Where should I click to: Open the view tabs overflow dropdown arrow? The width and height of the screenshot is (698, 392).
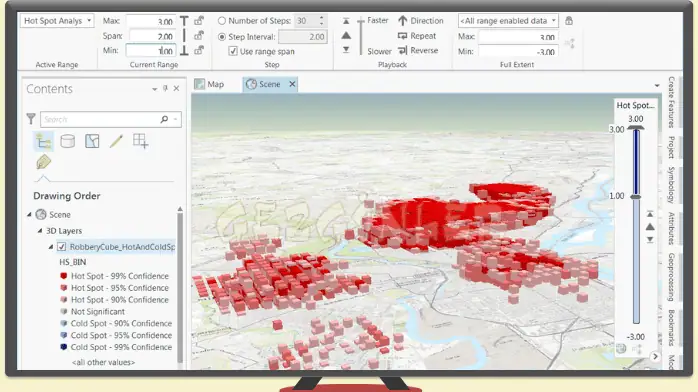coord(657,85)
